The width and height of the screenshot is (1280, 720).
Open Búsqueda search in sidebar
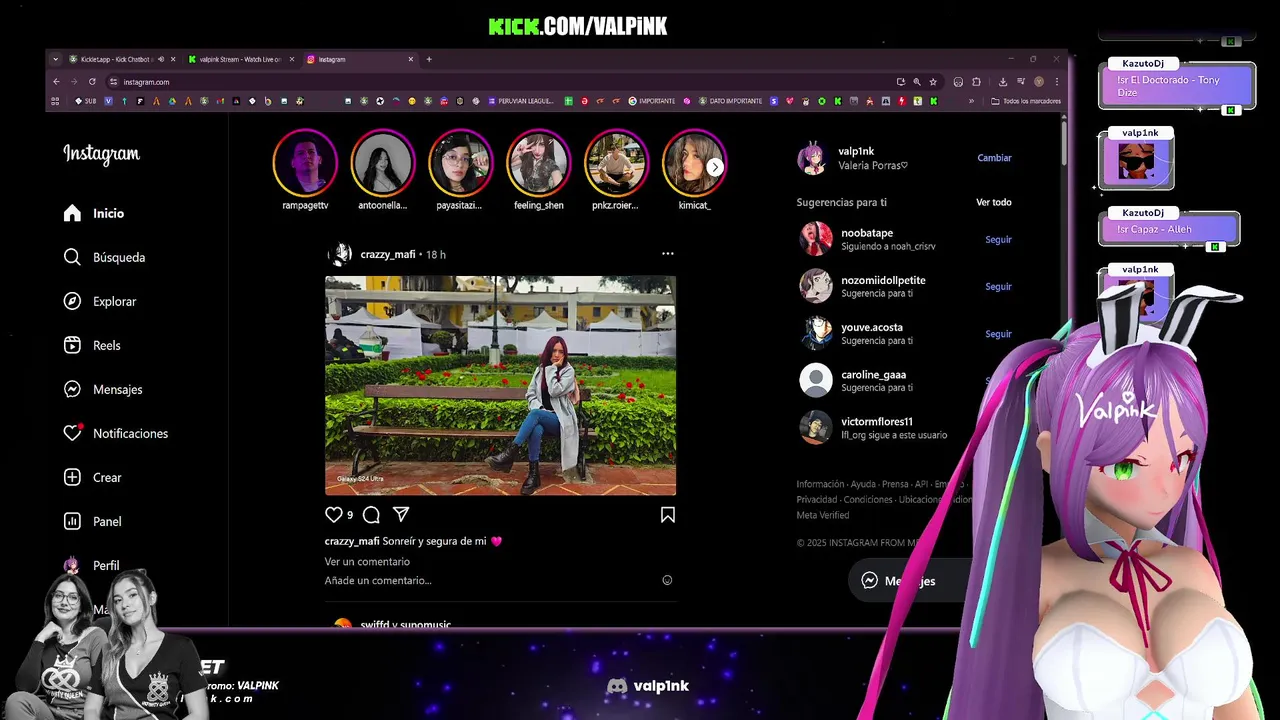pyautogui.click(x=104, y=257)
